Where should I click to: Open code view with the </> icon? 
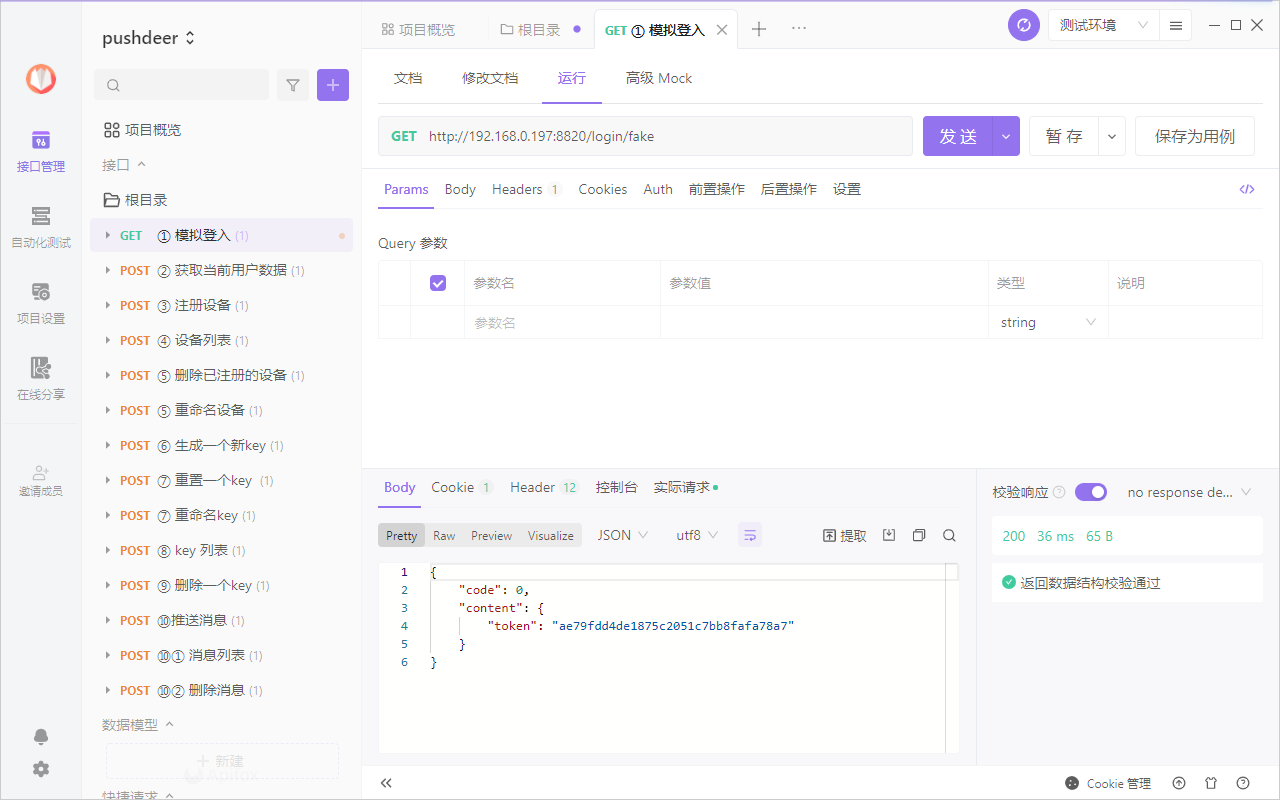click(x=1246, y=189)
